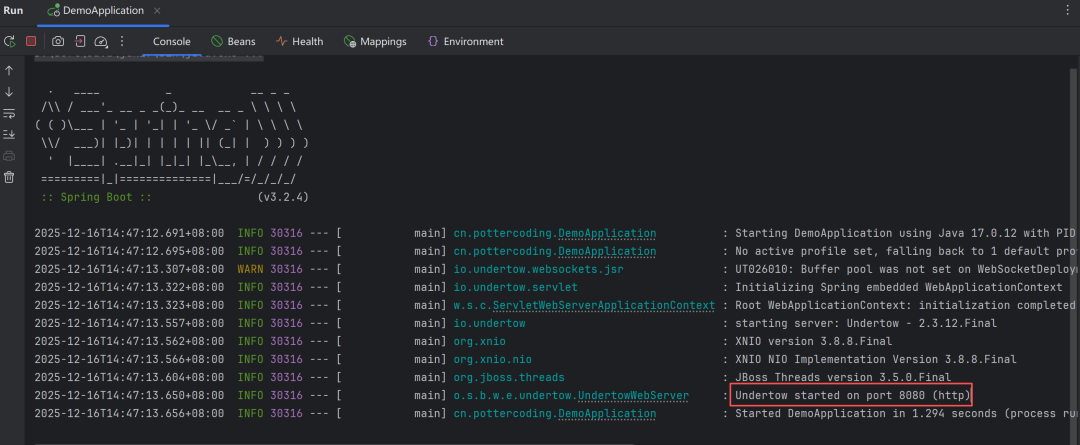Rerun the DemoApplication
The image size is (1080, 445).
tap(9, 41)
